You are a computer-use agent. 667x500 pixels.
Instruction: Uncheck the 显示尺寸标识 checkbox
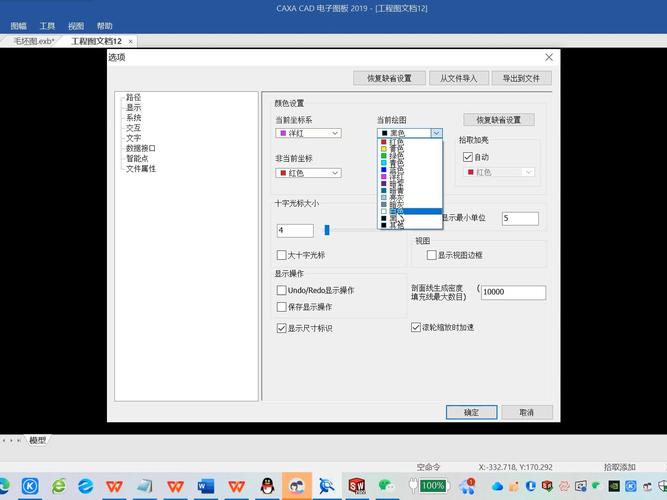click(282, 327)
